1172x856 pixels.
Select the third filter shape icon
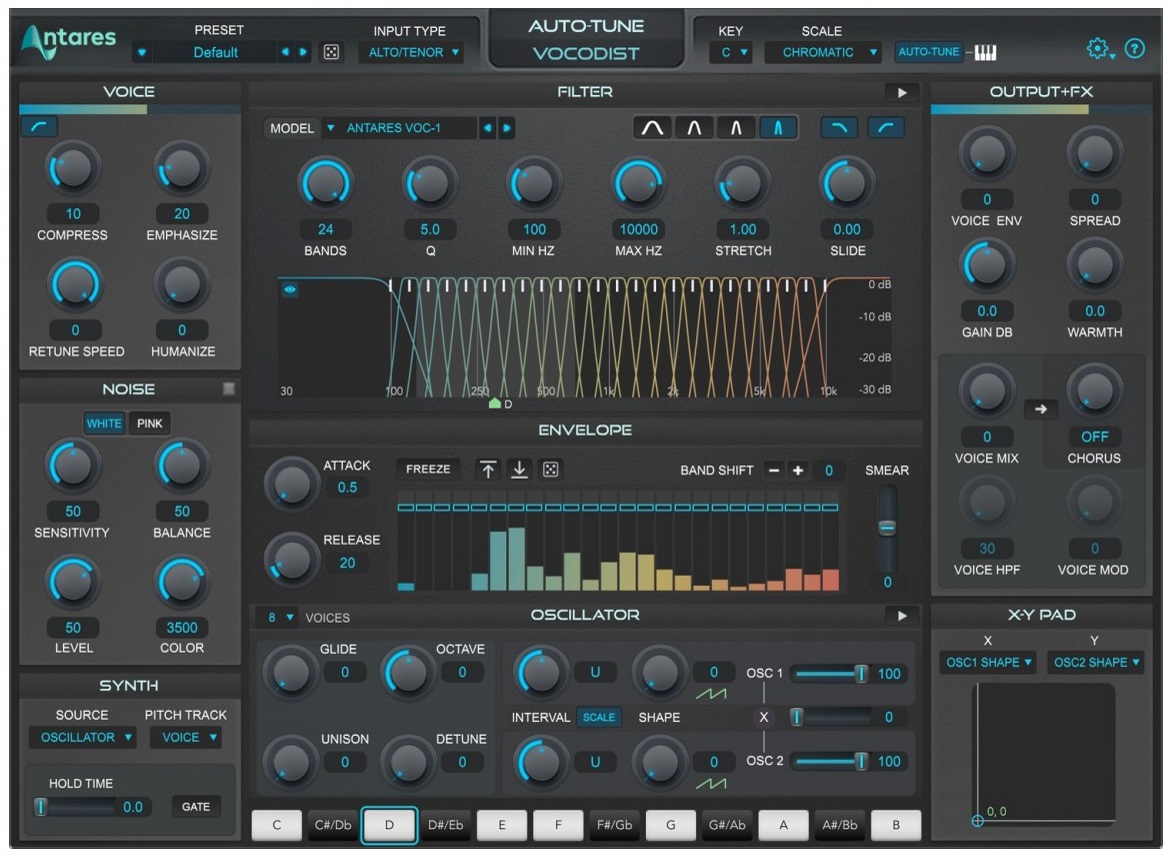pyautogui.click(x=736, y=128)
